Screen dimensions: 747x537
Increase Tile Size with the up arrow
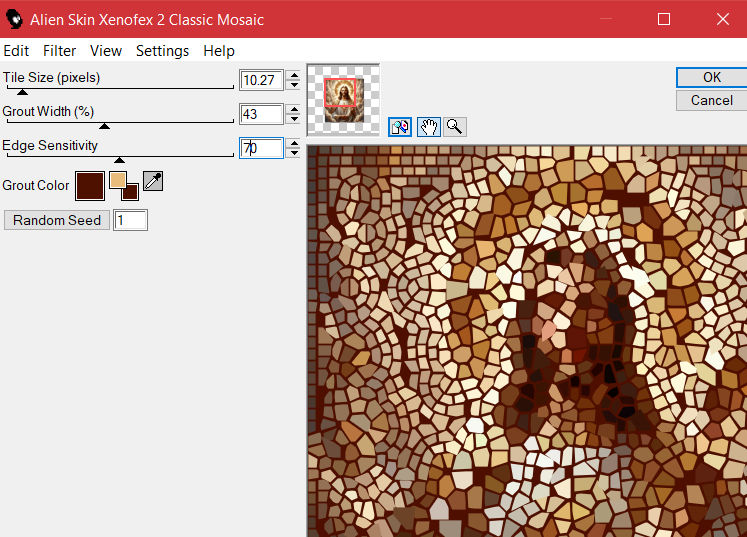tap(294, 75)
